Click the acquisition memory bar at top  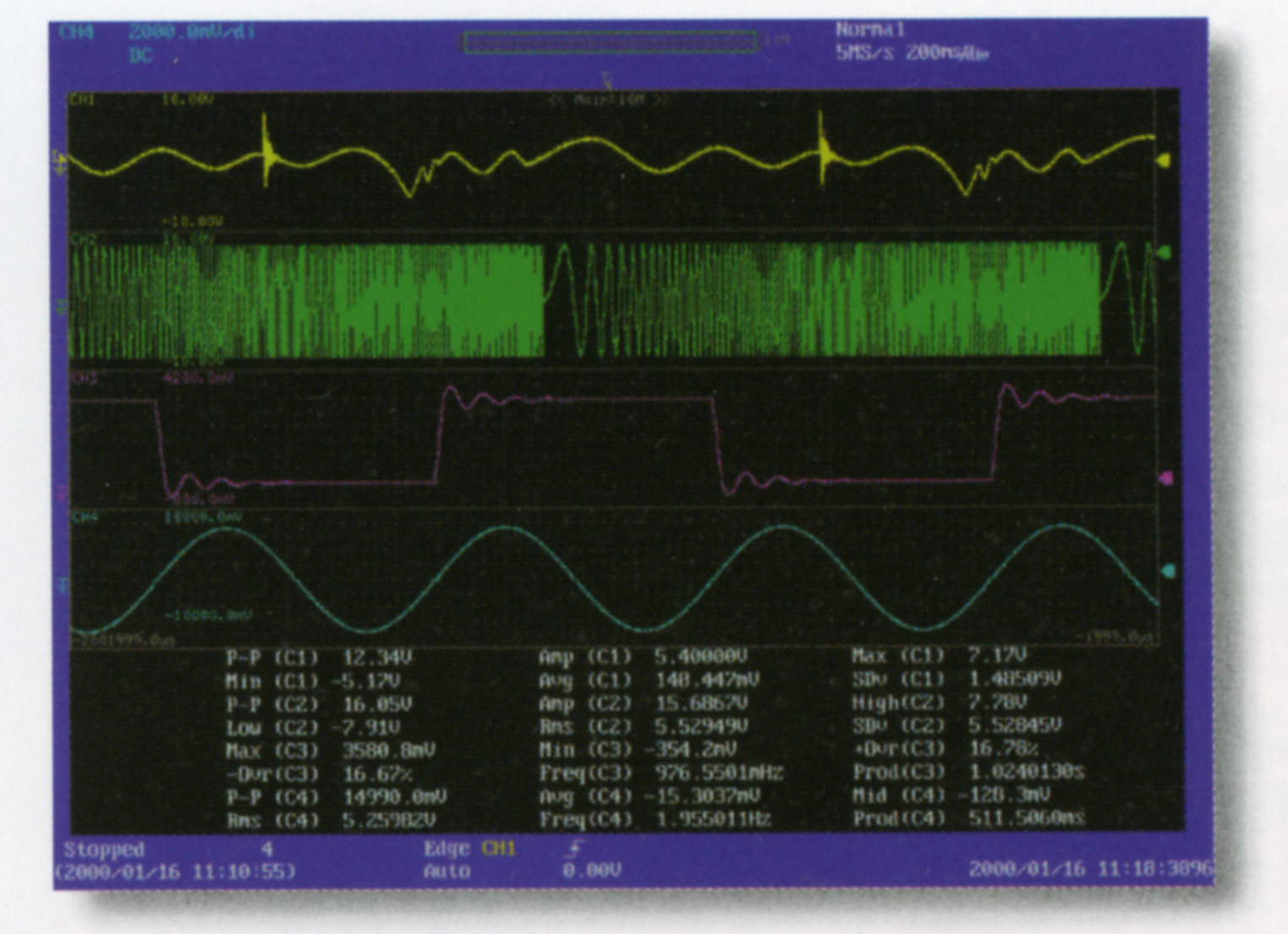point(609,42)
